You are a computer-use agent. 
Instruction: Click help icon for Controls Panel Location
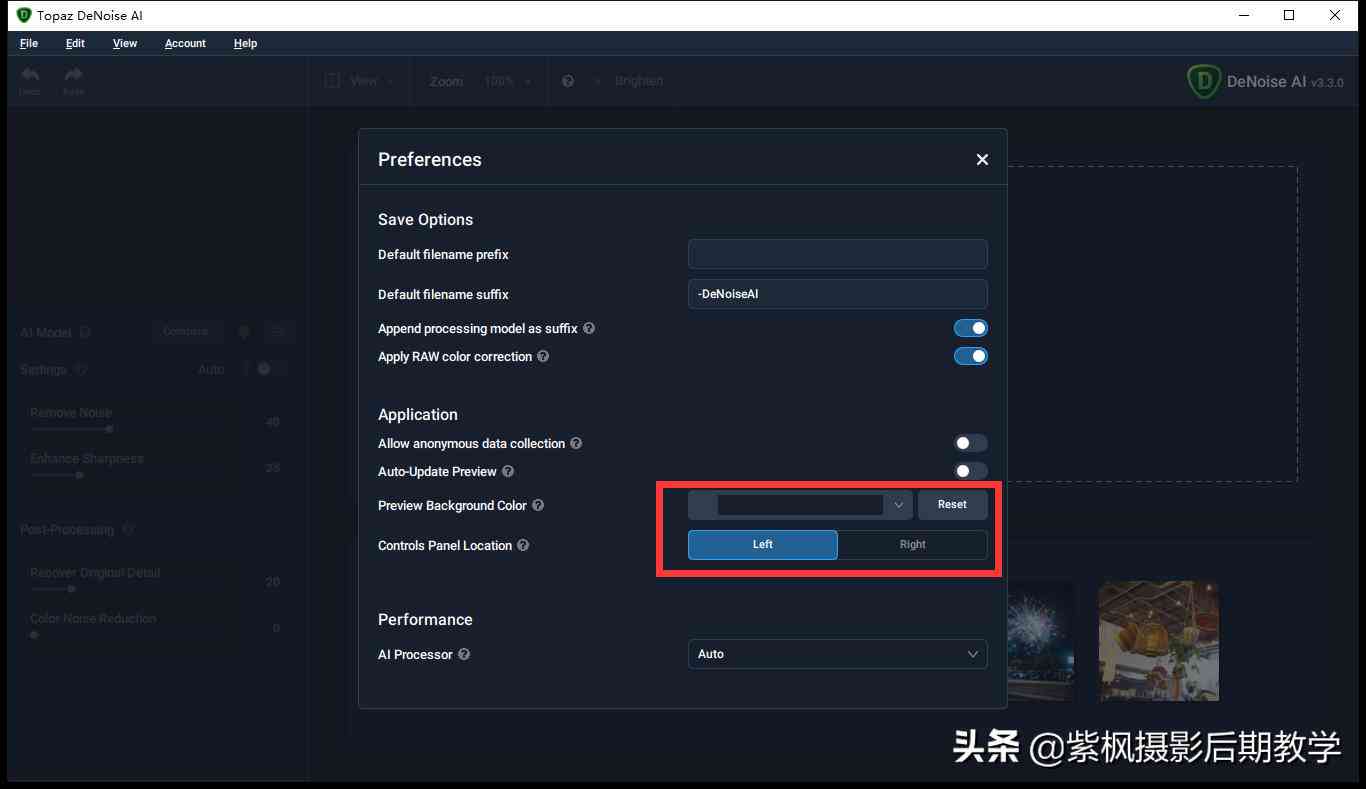(523, 545)
